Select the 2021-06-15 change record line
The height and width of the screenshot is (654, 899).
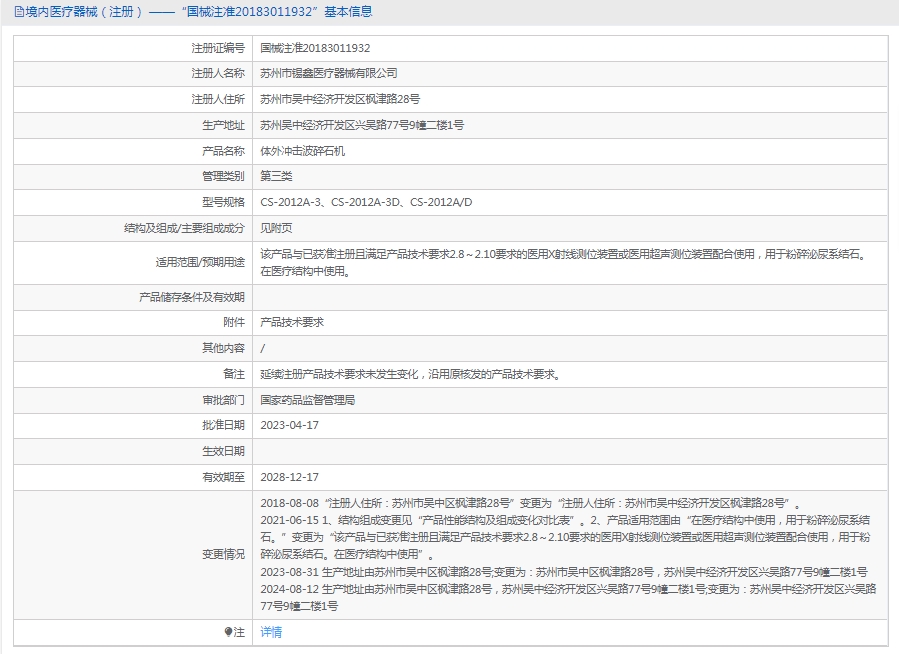[x=565, y=537]
